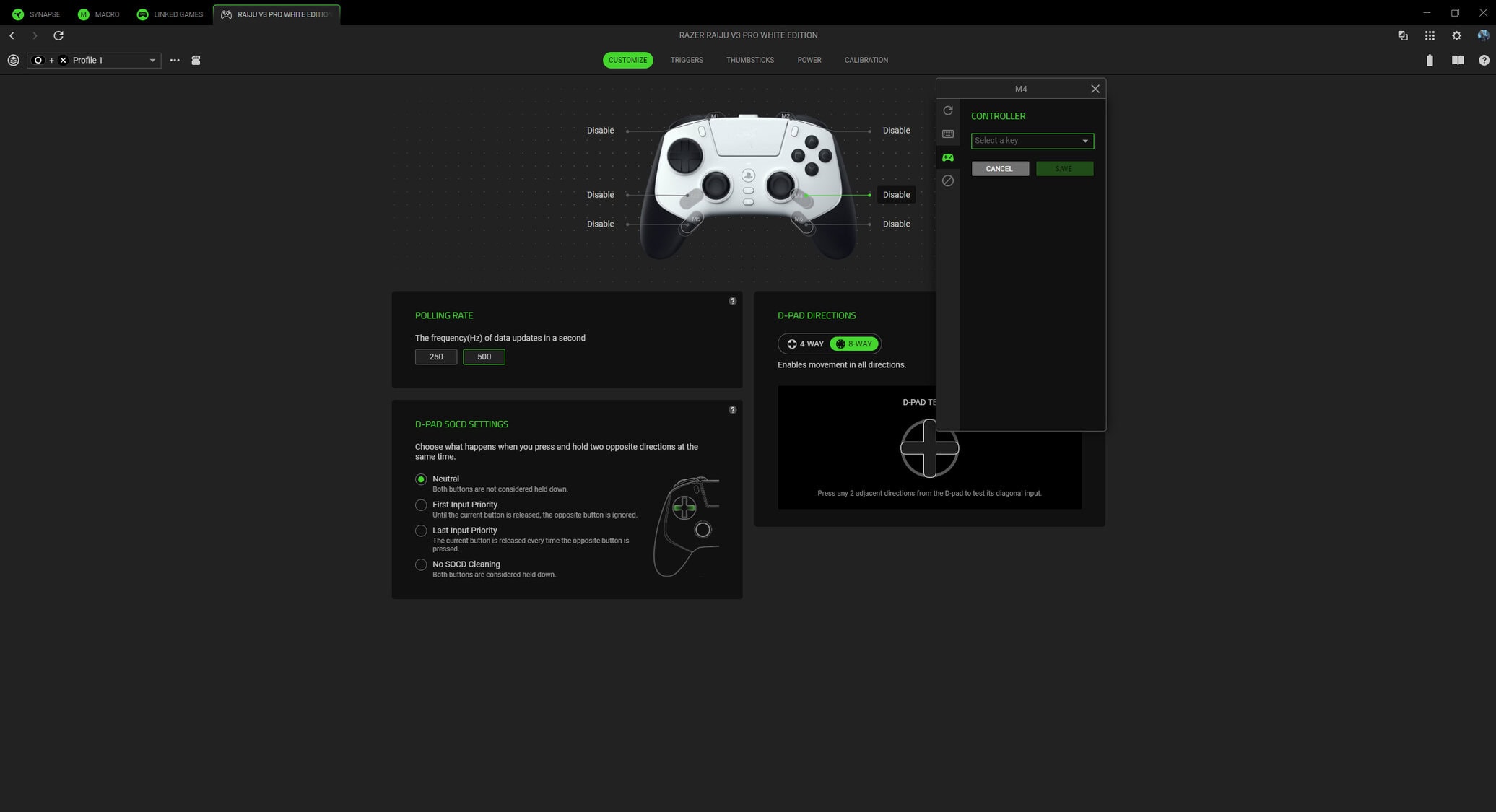The image size is (1496, 812).
Task: Switch to the TRIGGERS tab
Action: [x=686, y=60]
